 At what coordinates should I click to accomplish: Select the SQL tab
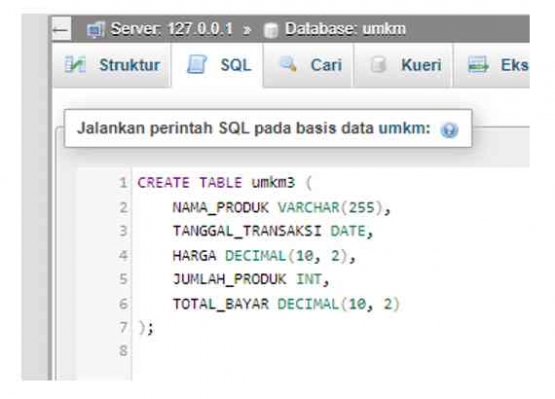(x=218, y=65)
